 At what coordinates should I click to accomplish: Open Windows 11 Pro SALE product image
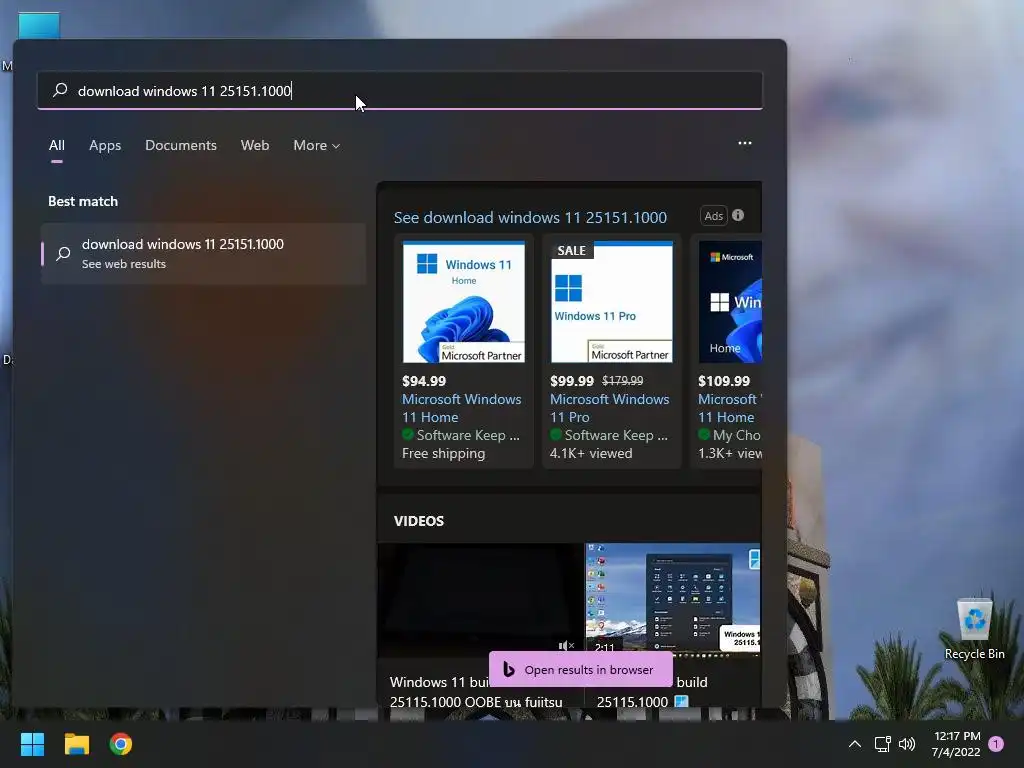(612, 302)
